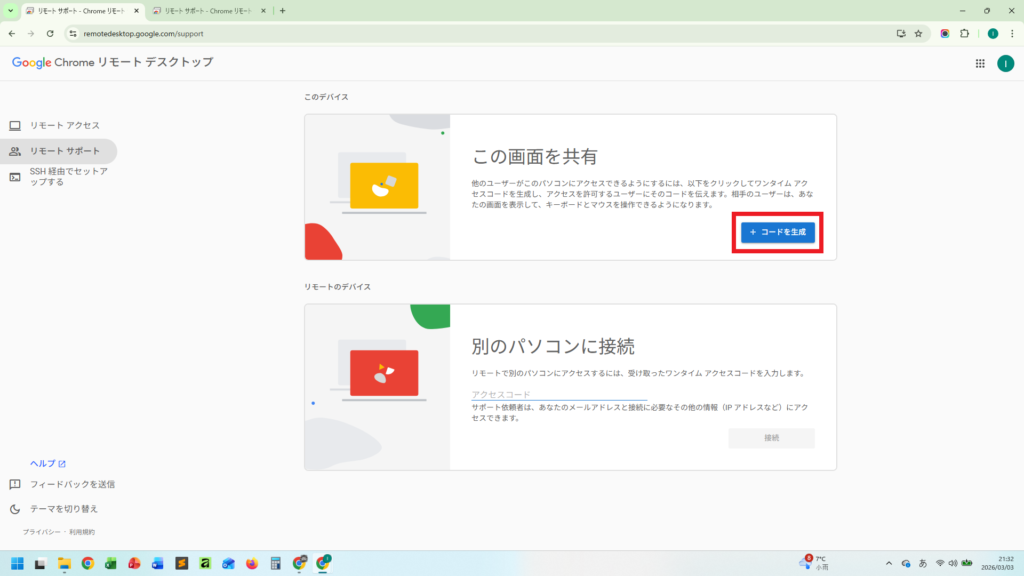
Task: Bookmark this page with the star icon
Action: tap(918, 33)
